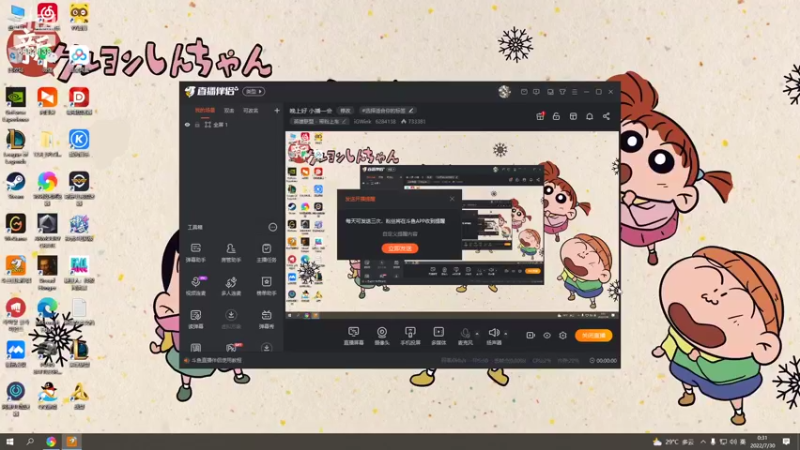800x450 pixels.
Task: Click the 修改 edit title button
Action: [345, 110]
